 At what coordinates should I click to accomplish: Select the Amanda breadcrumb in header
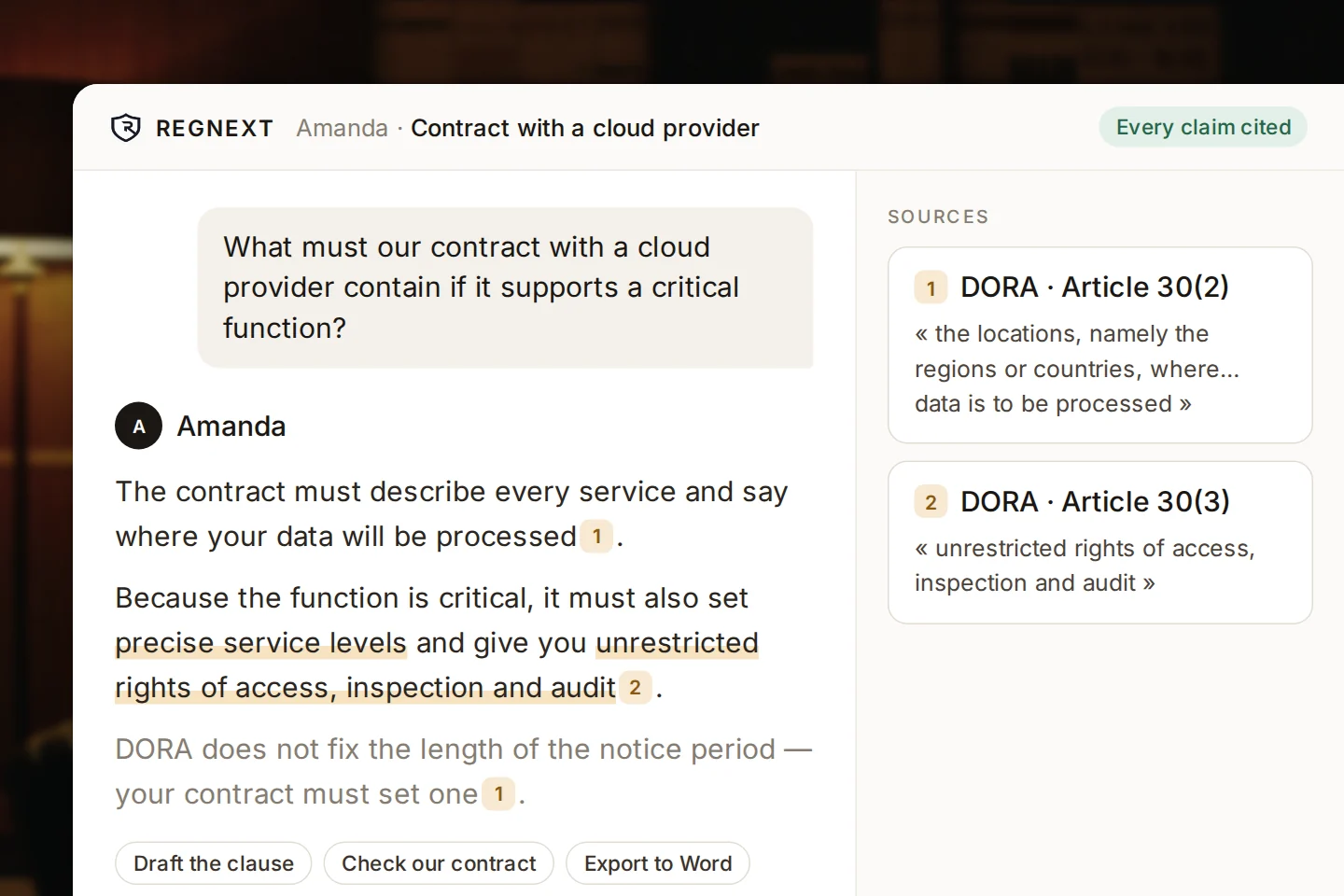342,128
